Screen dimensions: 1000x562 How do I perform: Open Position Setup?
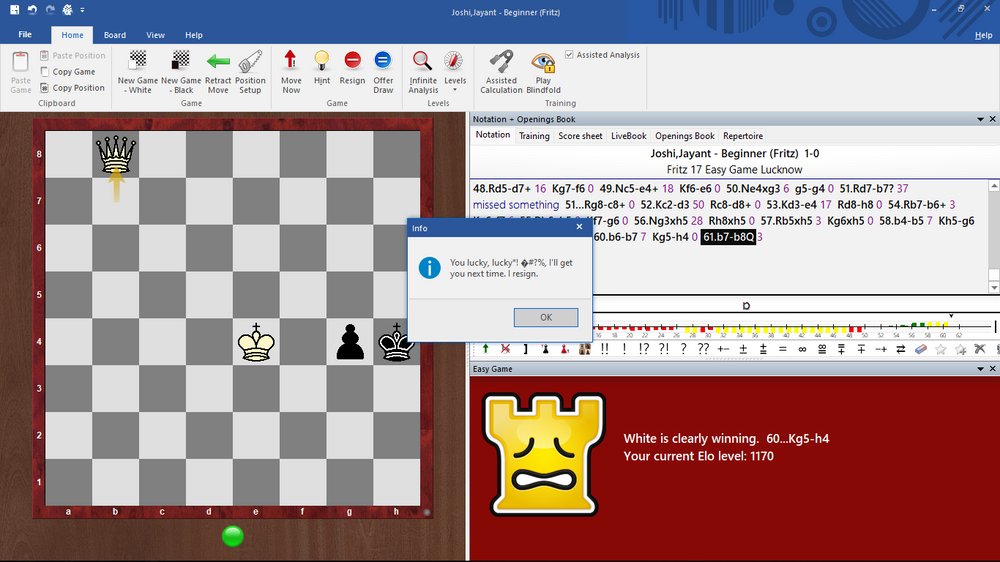click(250, 72)
